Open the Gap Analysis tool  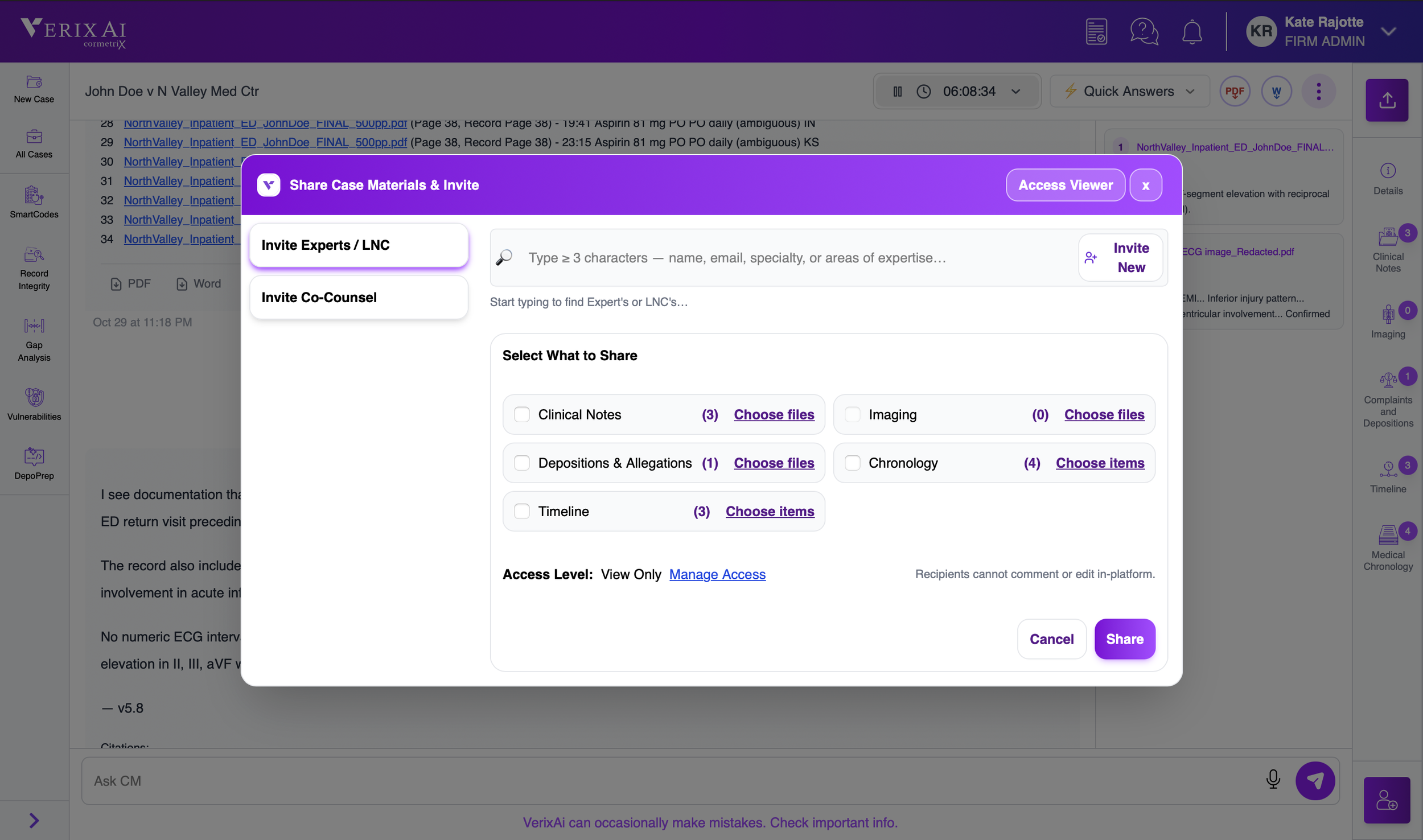34,340
